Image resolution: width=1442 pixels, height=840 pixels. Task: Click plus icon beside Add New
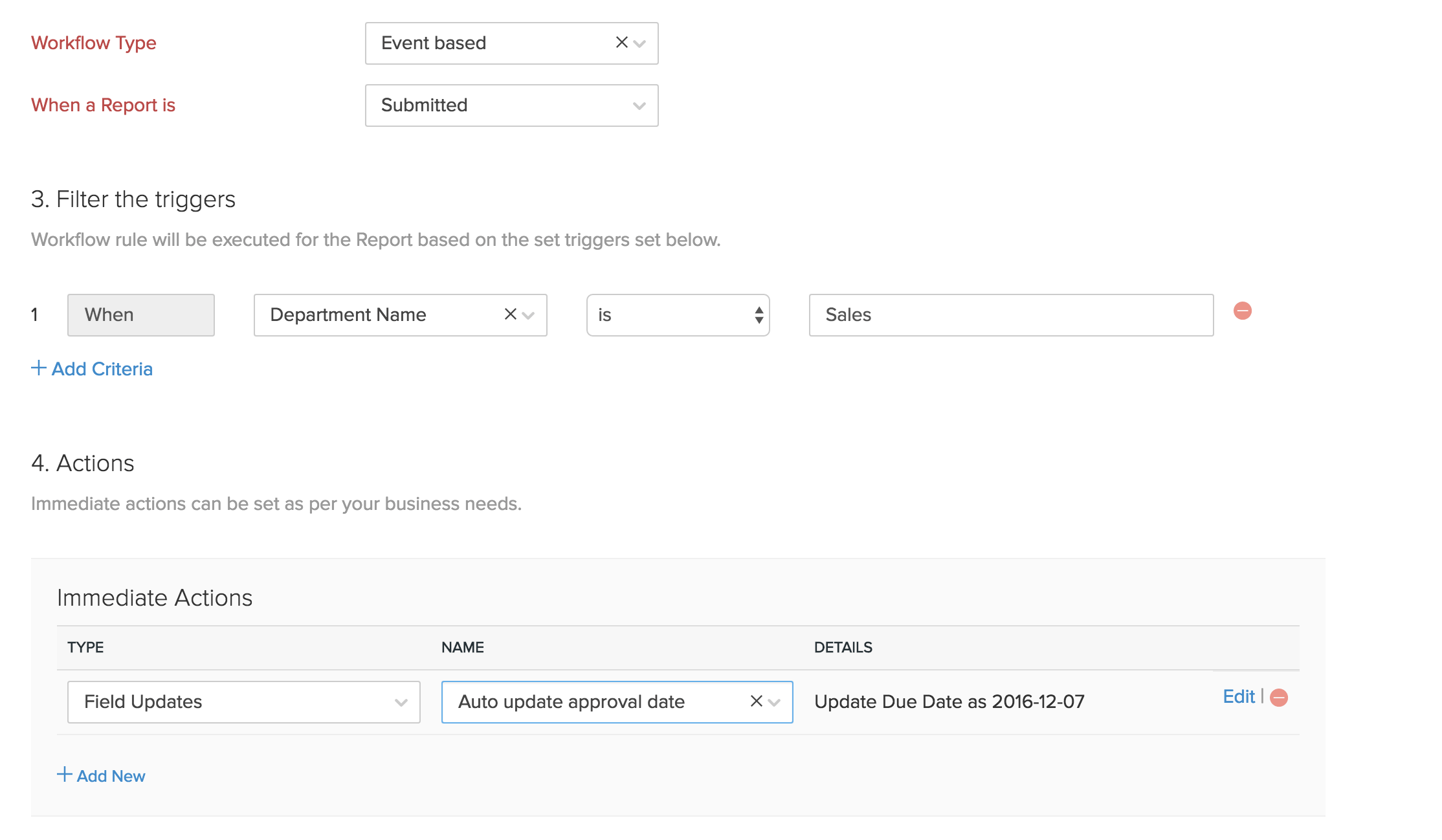[64, 775]
